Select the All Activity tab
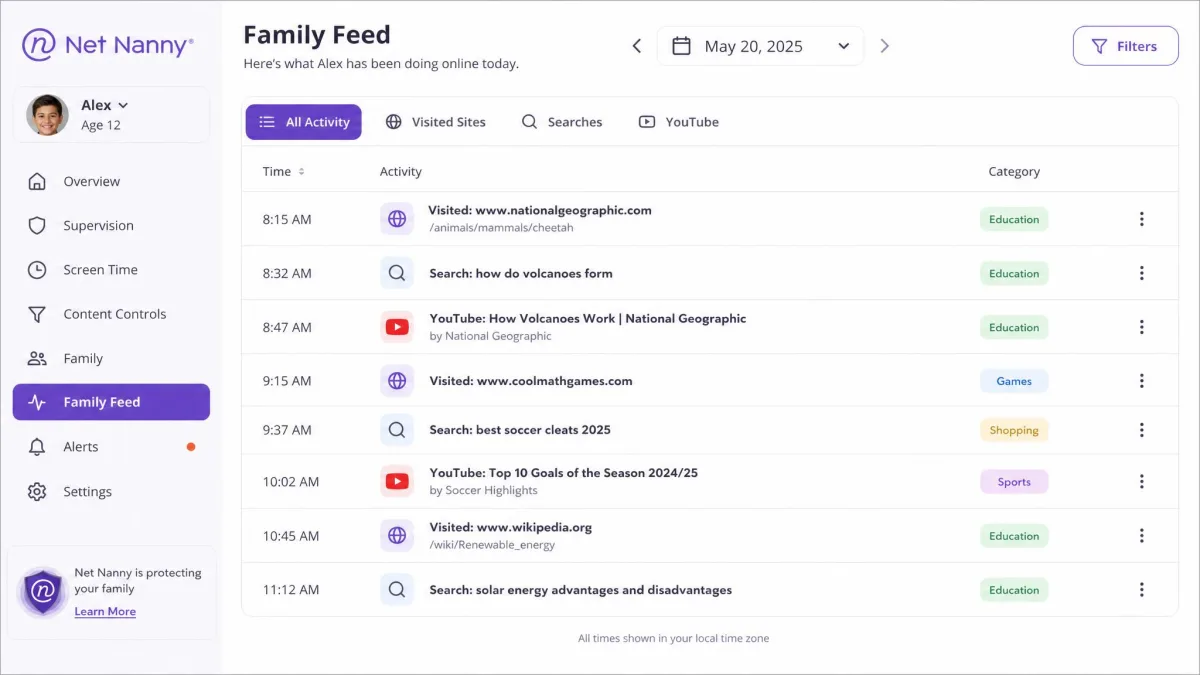Viewport: 1200px width, 675px height. point(304,122)
